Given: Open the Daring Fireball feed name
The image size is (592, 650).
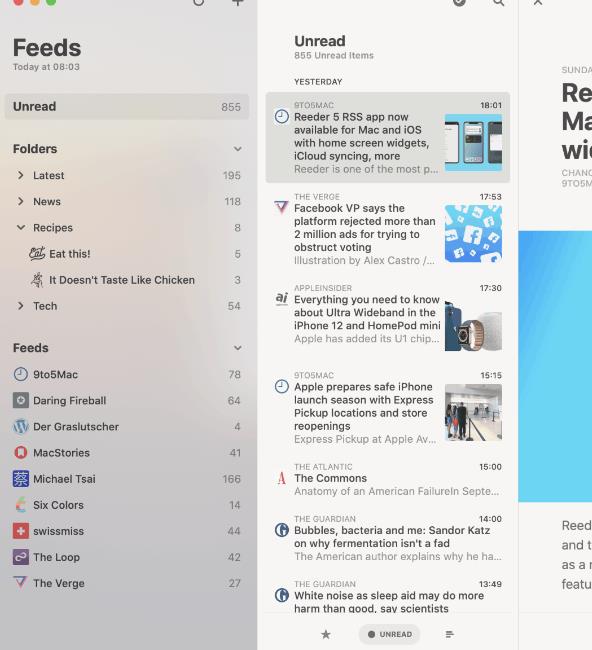Looking at the screenshot, I should tap(70, 400).
